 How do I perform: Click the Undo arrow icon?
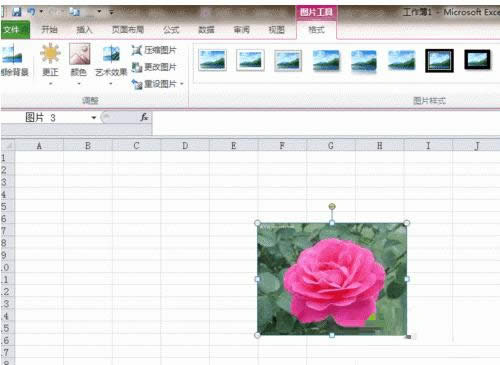tap(31, 12)
